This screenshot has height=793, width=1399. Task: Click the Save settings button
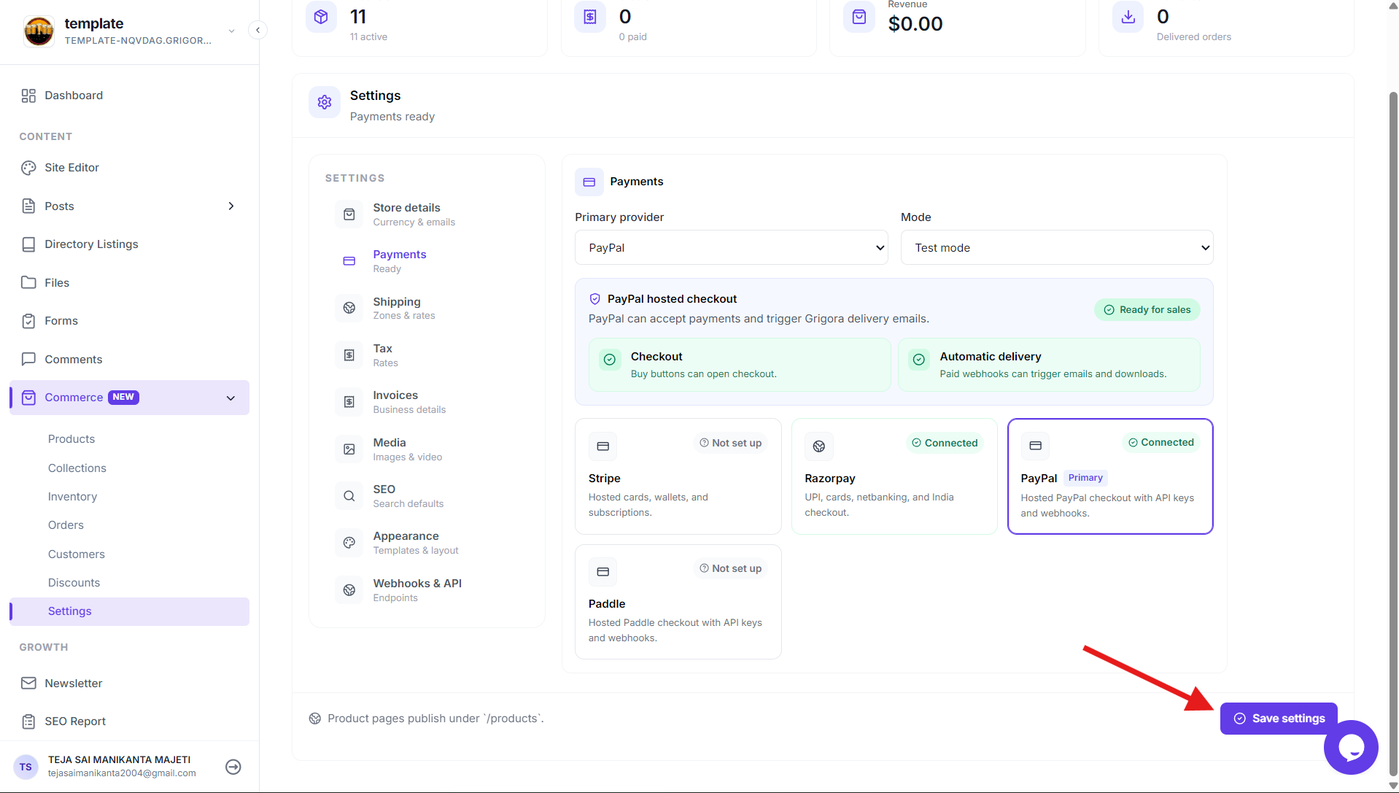coord(1279,718)
